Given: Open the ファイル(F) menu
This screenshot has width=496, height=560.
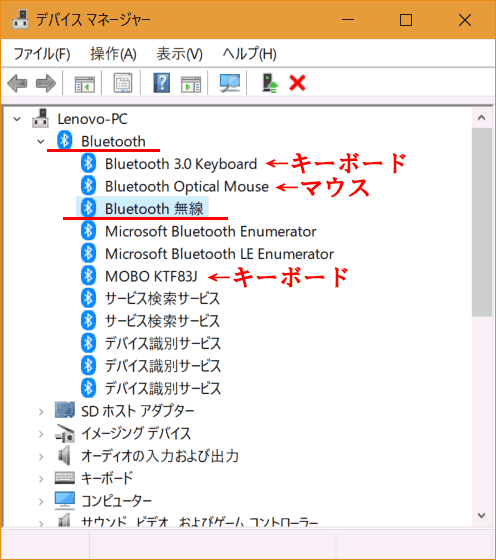Looking at the screenshot, I should [42, 54].
